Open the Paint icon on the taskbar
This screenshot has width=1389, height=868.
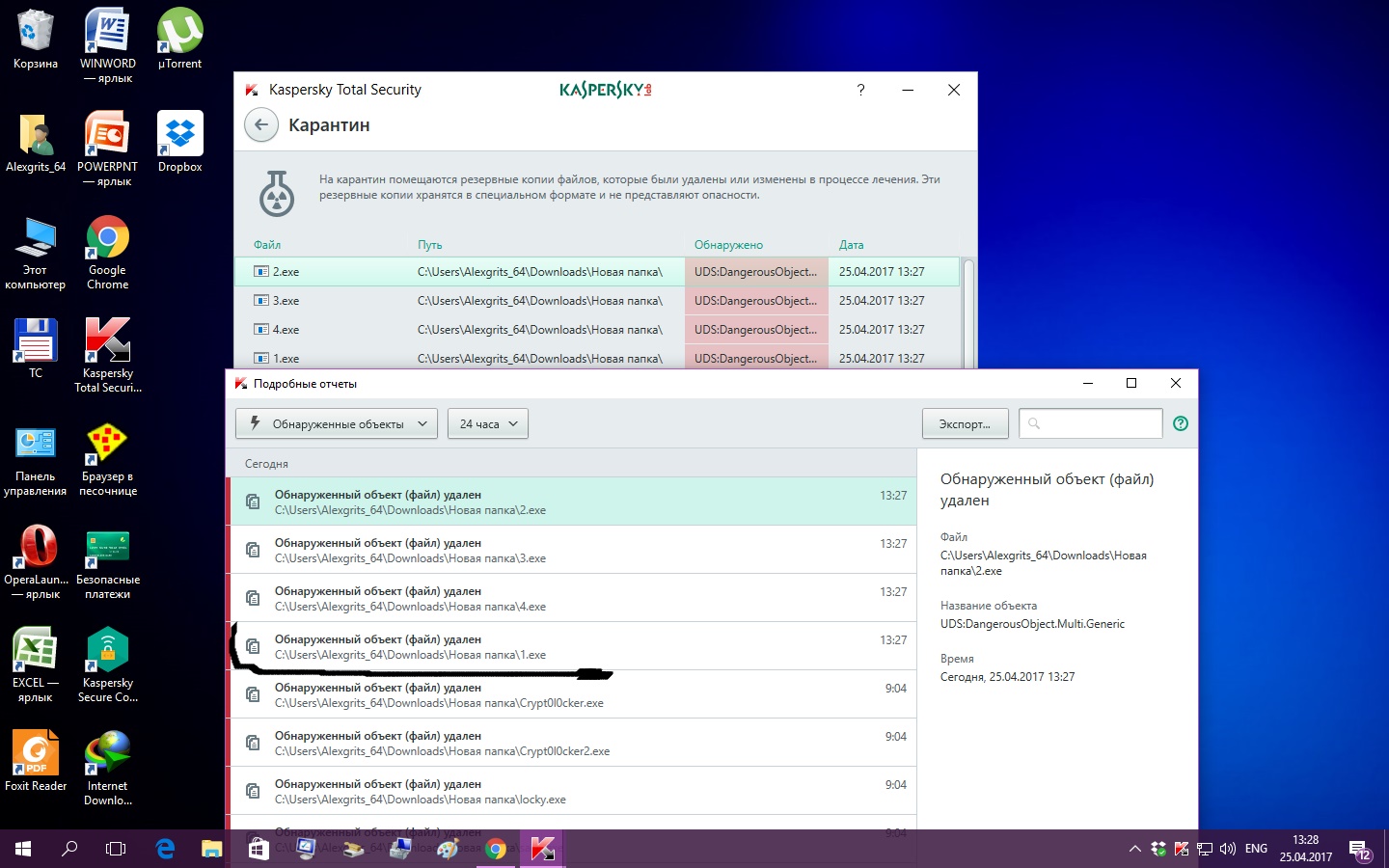click(448, 849)
